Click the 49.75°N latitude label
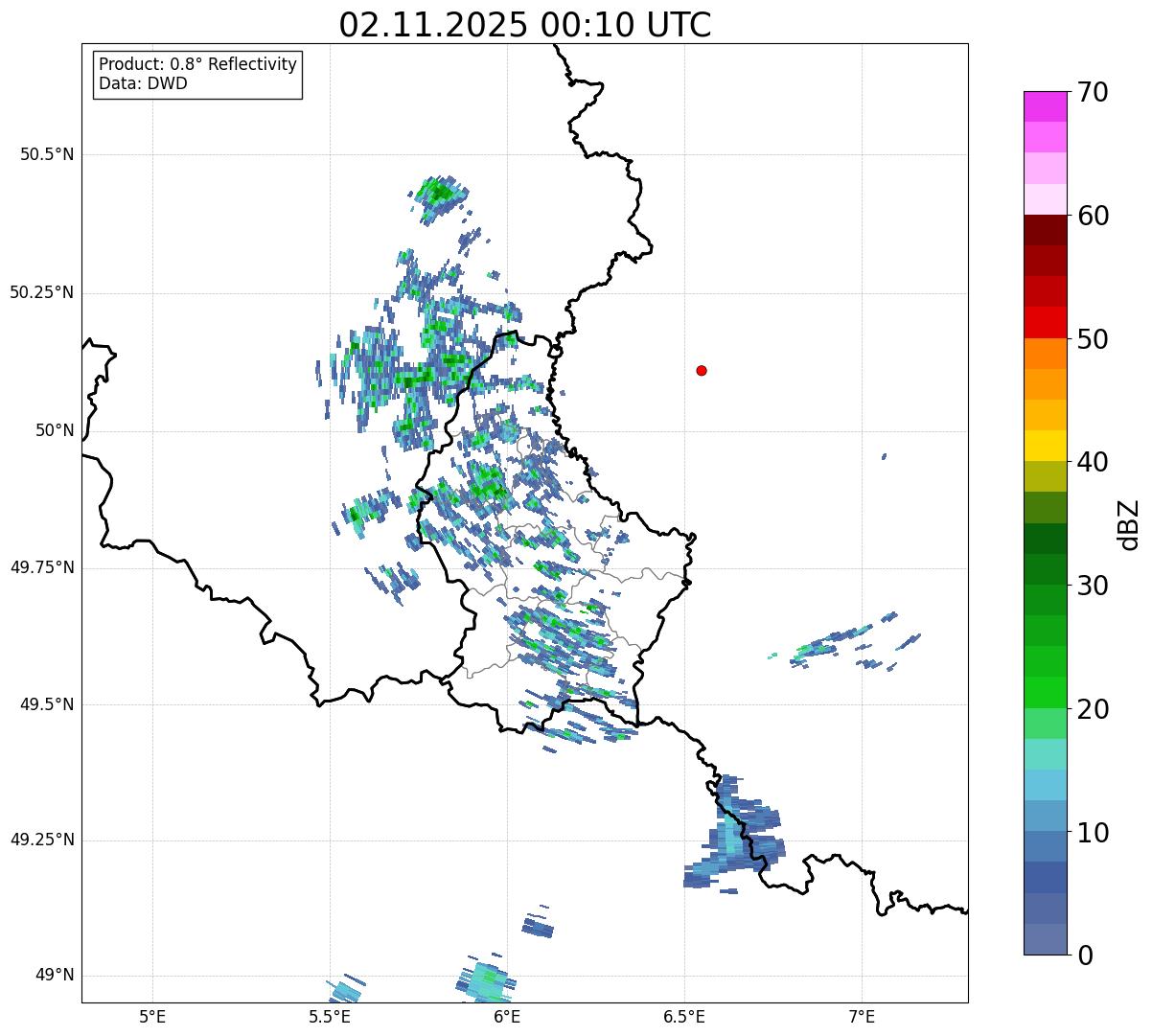Image resolution: width=1152 pixels, height=1036 pixels. point(42,567)
